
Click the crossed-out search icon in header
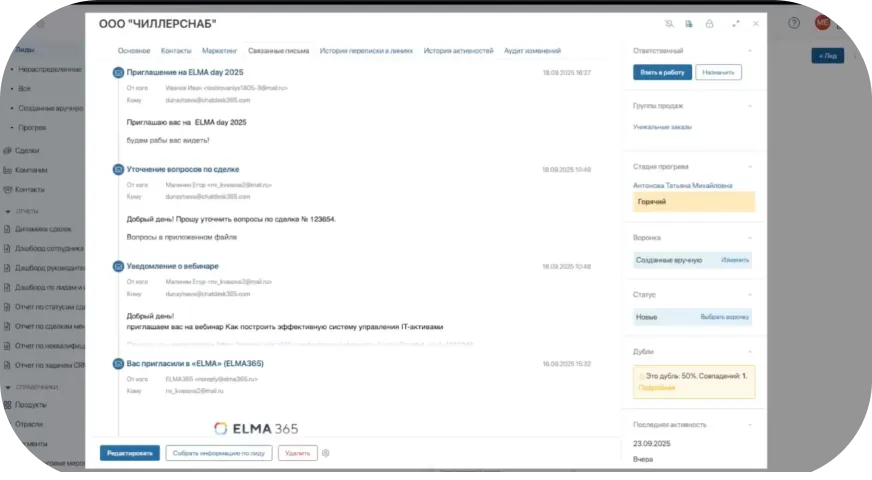click(x=669, y=23)
